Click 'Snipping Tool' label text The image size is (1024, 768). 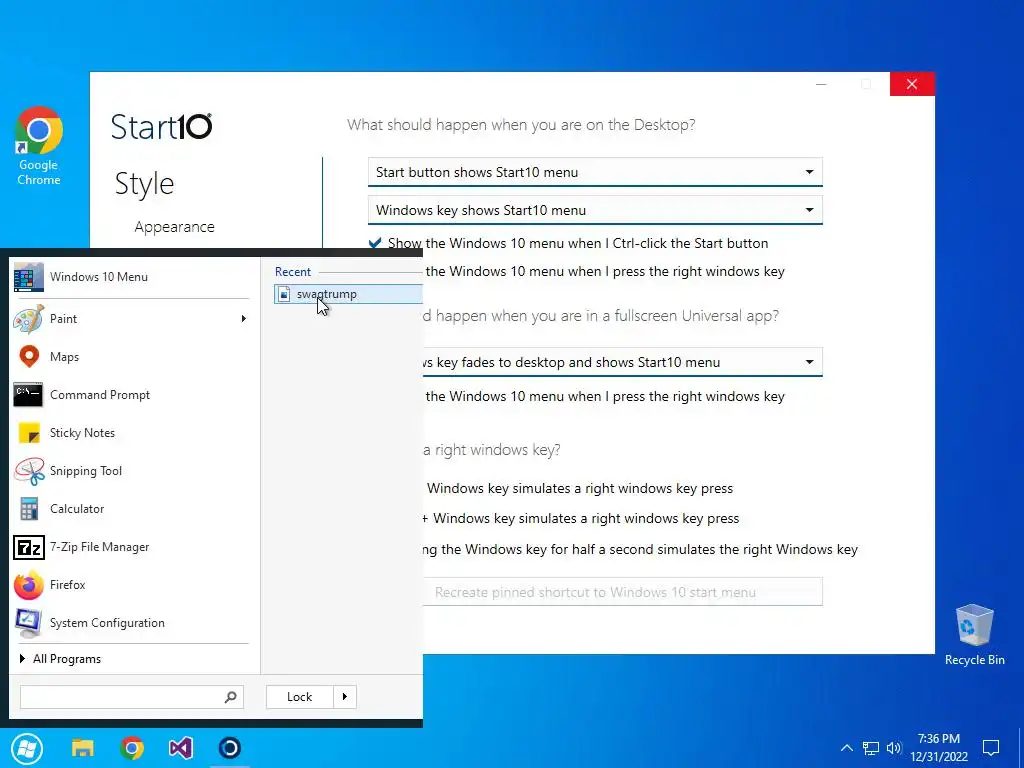tap(86, 471)
